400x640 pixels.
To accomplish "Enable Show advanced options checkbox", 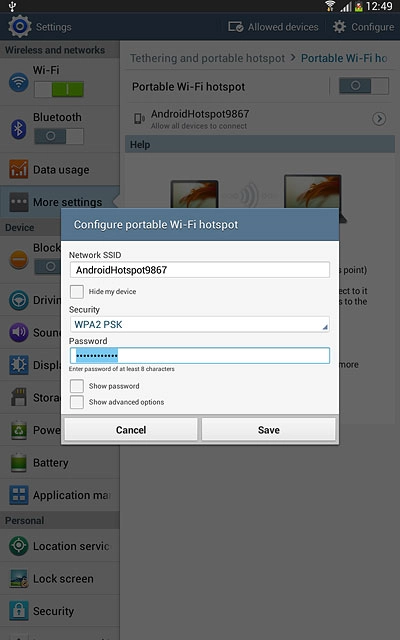I will click(77, 402).
